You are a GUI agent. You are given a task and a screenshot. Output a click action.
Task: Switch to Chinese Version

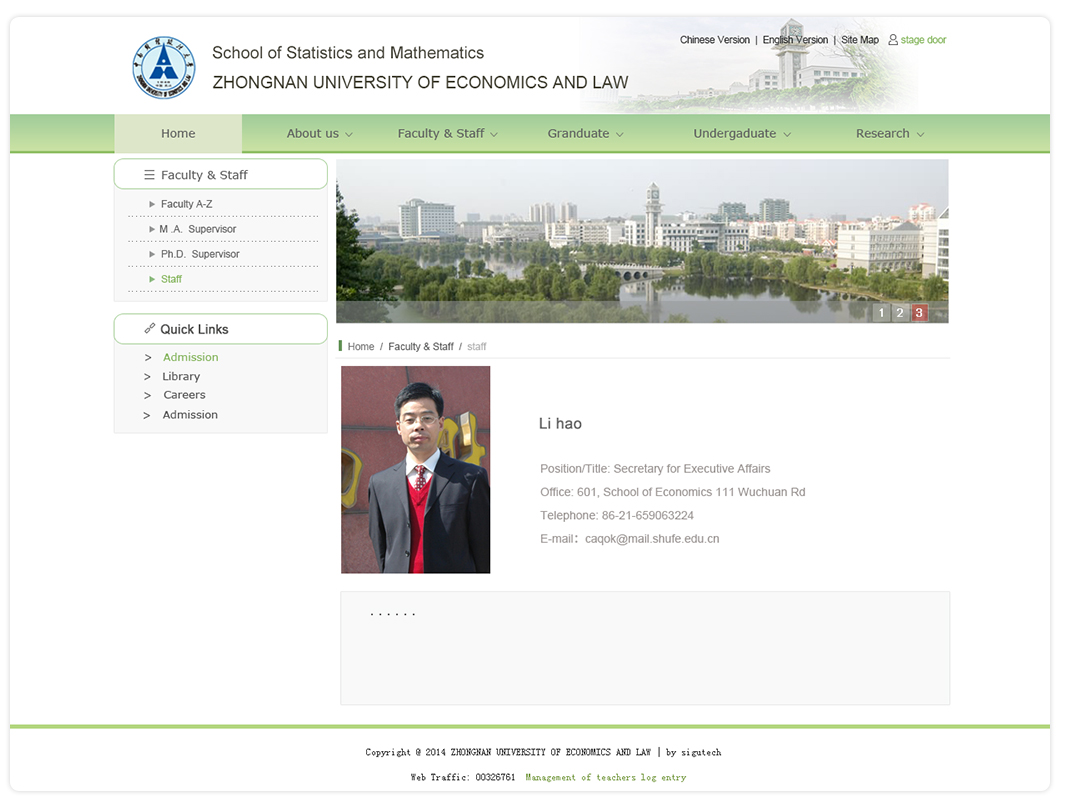click(x=715, y=39)
